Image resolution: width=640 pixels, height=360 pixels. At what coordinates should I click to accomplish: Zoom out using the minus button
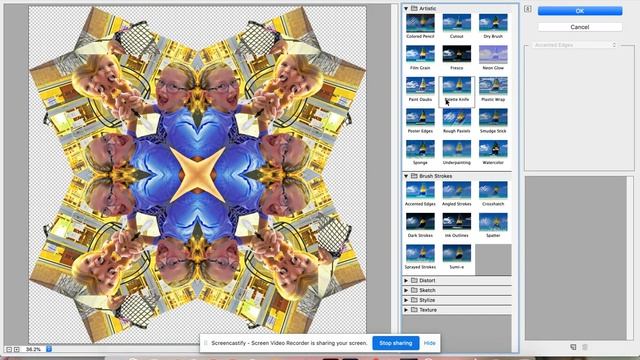point(9,349)
